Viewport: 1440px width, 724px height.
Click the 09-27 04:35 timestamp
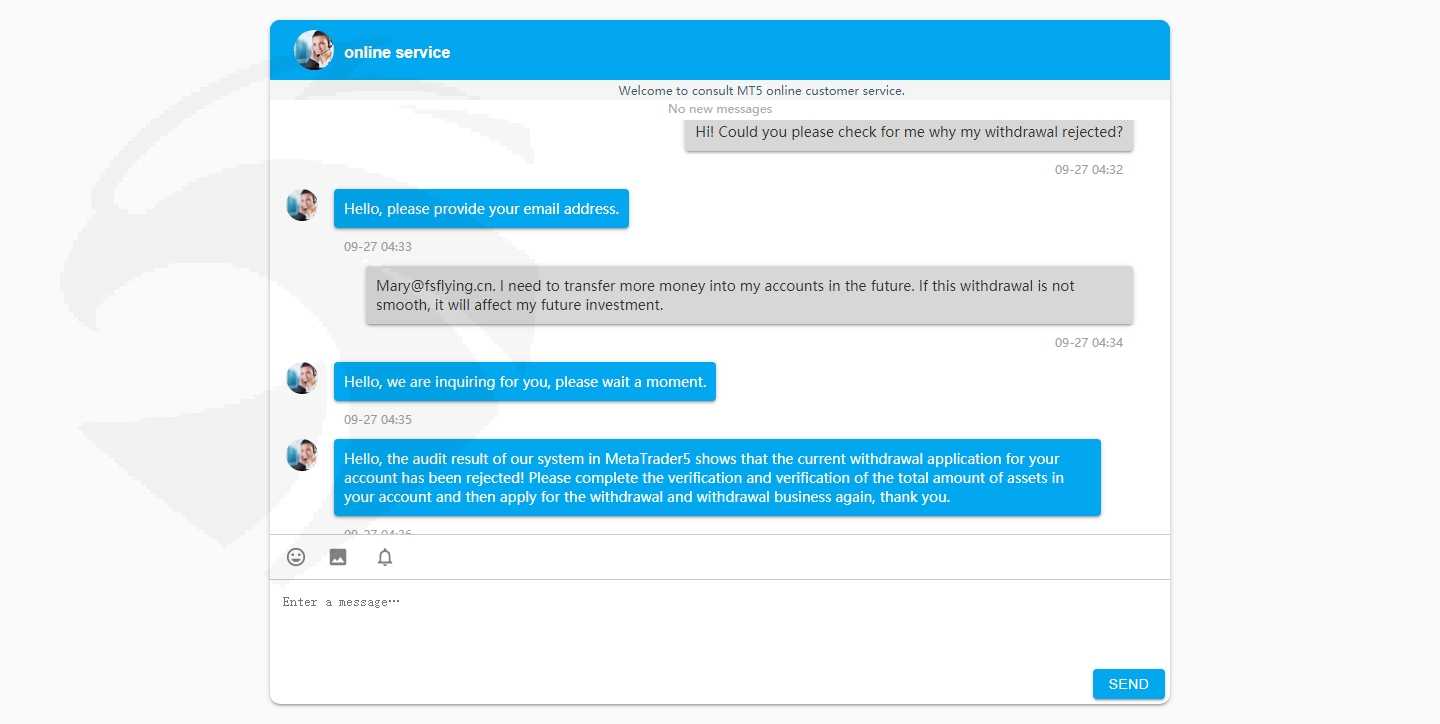click(378, 420)
